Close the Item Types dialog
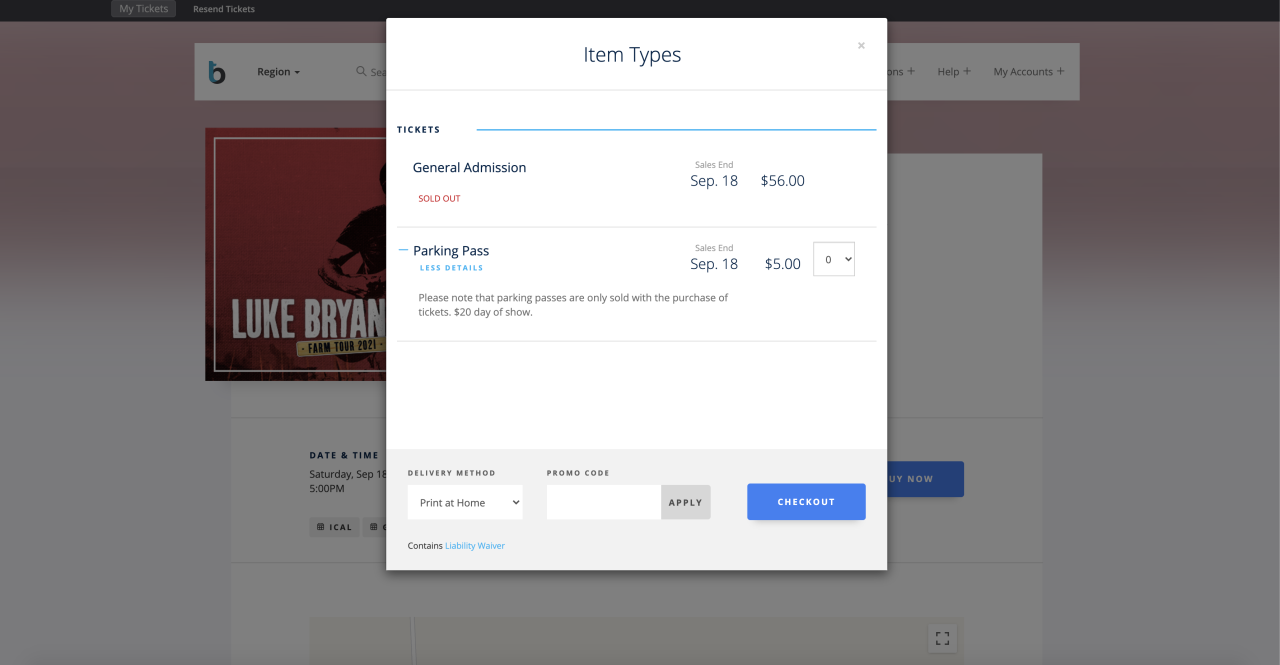 pyautogui.click(x=861, y=46)
